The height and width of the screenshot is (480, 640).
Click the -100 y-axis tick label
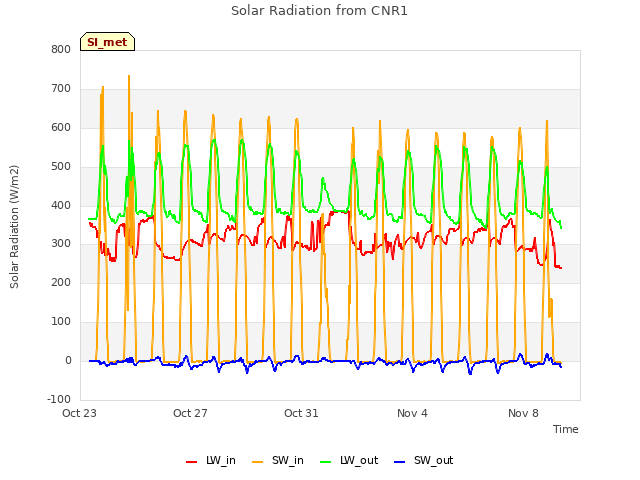pos(59,399)
